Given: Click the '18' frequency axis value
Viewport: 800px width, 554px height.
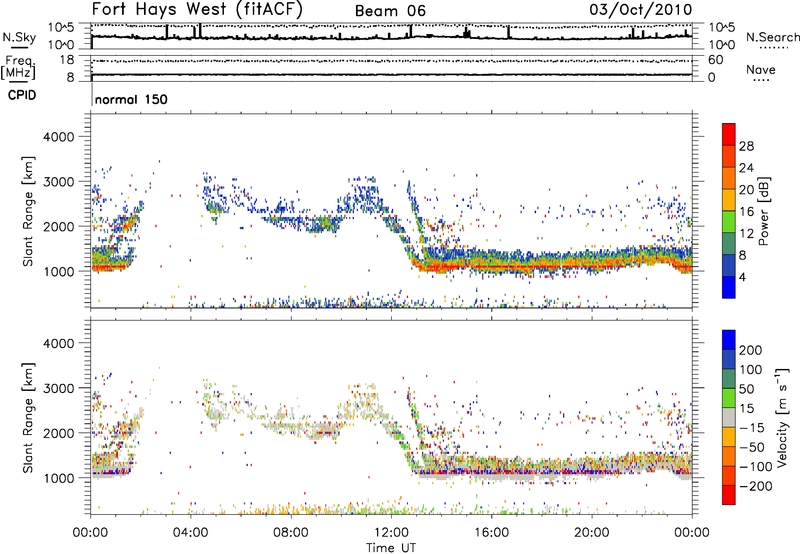Looking at the screenshot, I should [67, 60].
